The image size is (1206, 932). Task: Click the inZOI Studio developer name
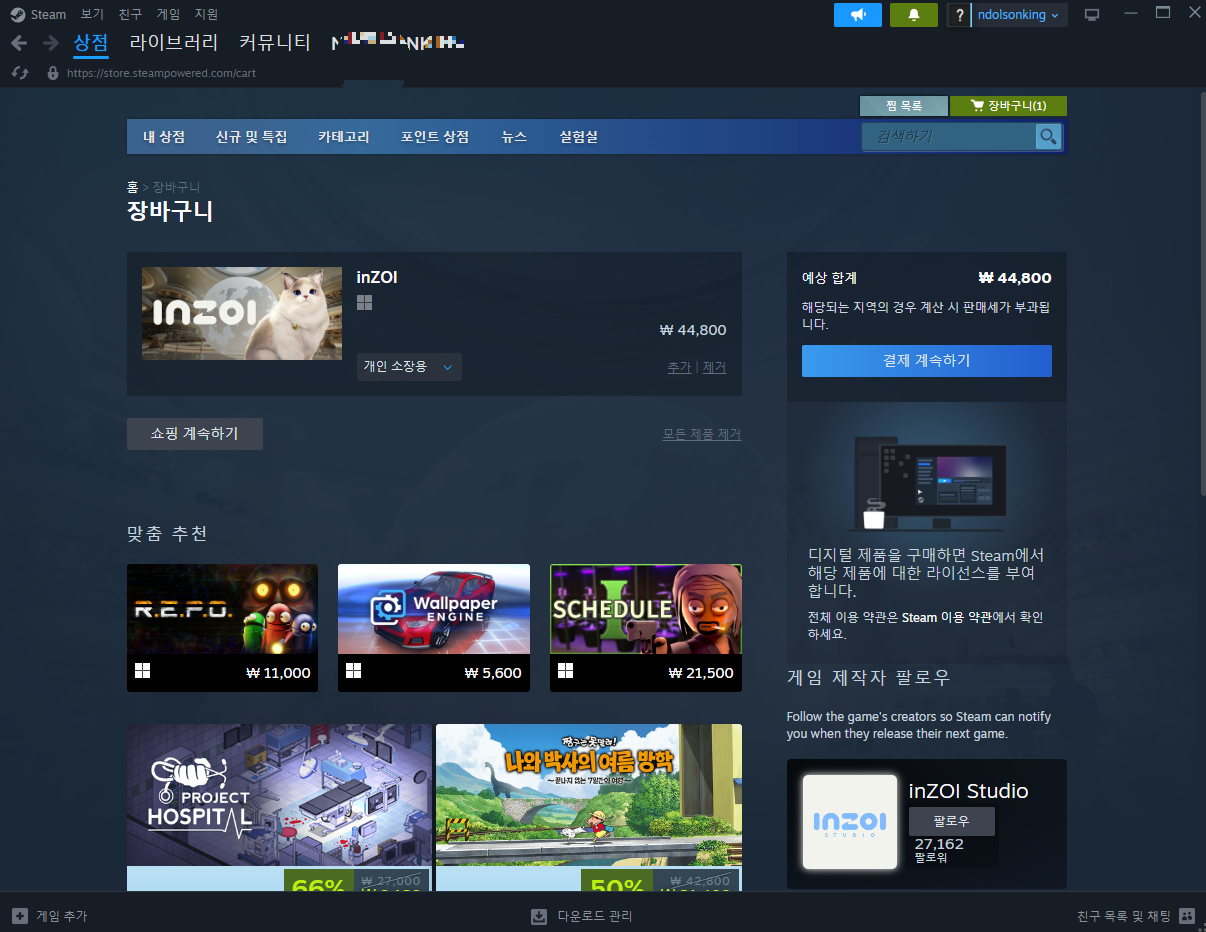[968, 791]
